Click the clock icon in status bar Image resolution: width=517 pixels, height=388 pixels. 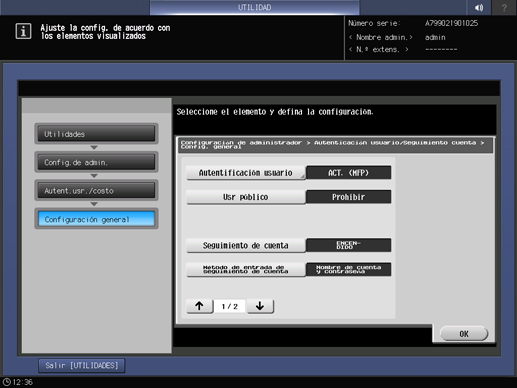(x=7, y=382)
